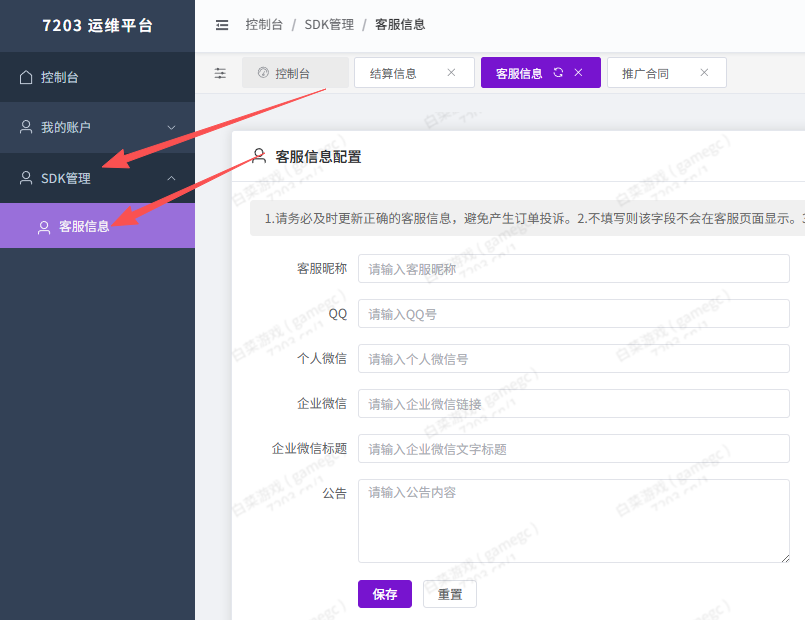Click the 保存 button

385,594
